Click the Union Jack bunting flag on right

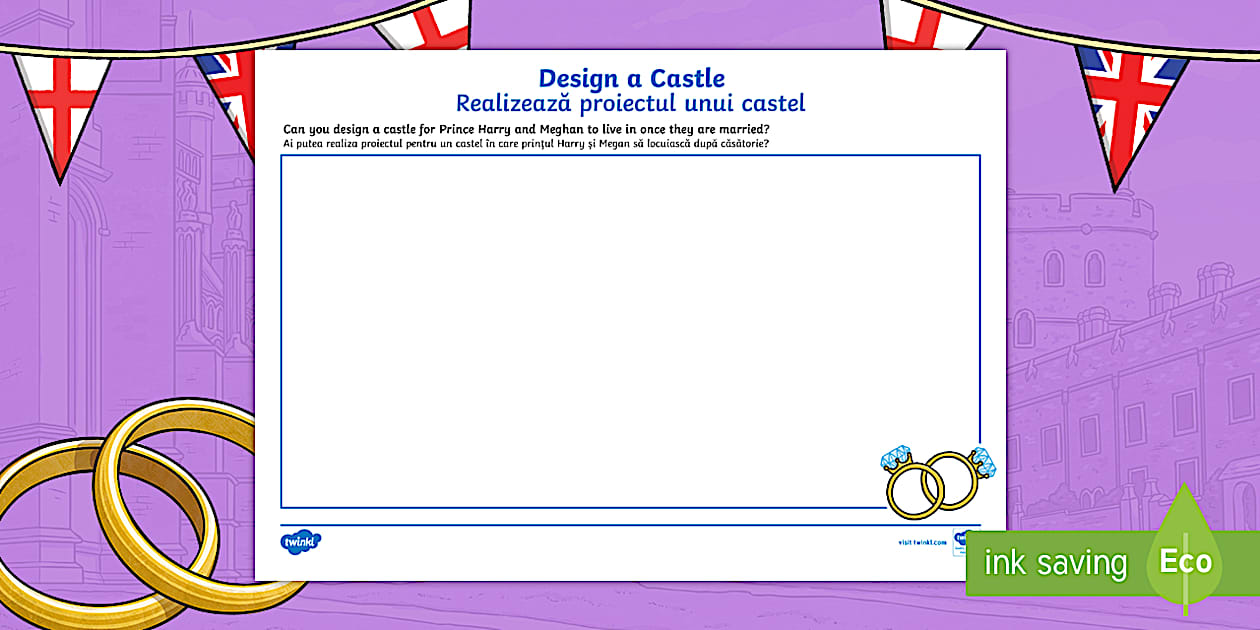[1130, 105]
